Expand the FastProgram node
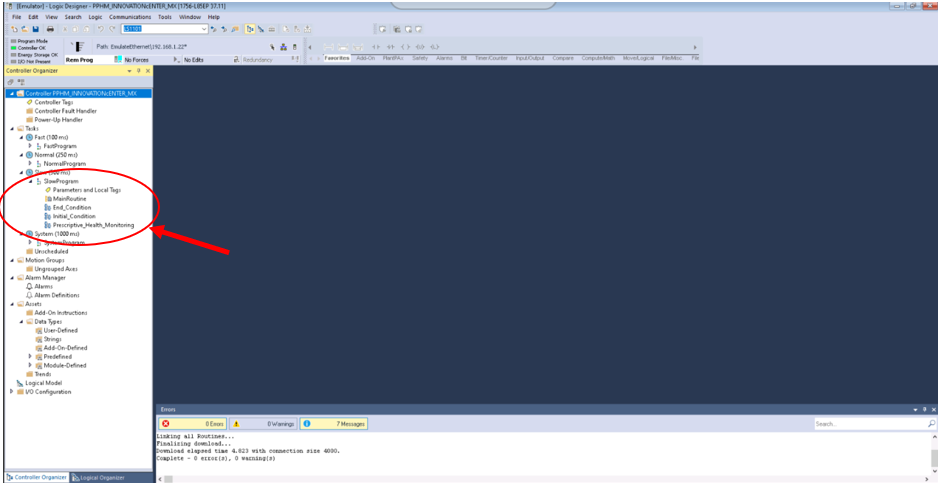The height and width of the screenshot is (483, 938). click(x=30, y=145)
